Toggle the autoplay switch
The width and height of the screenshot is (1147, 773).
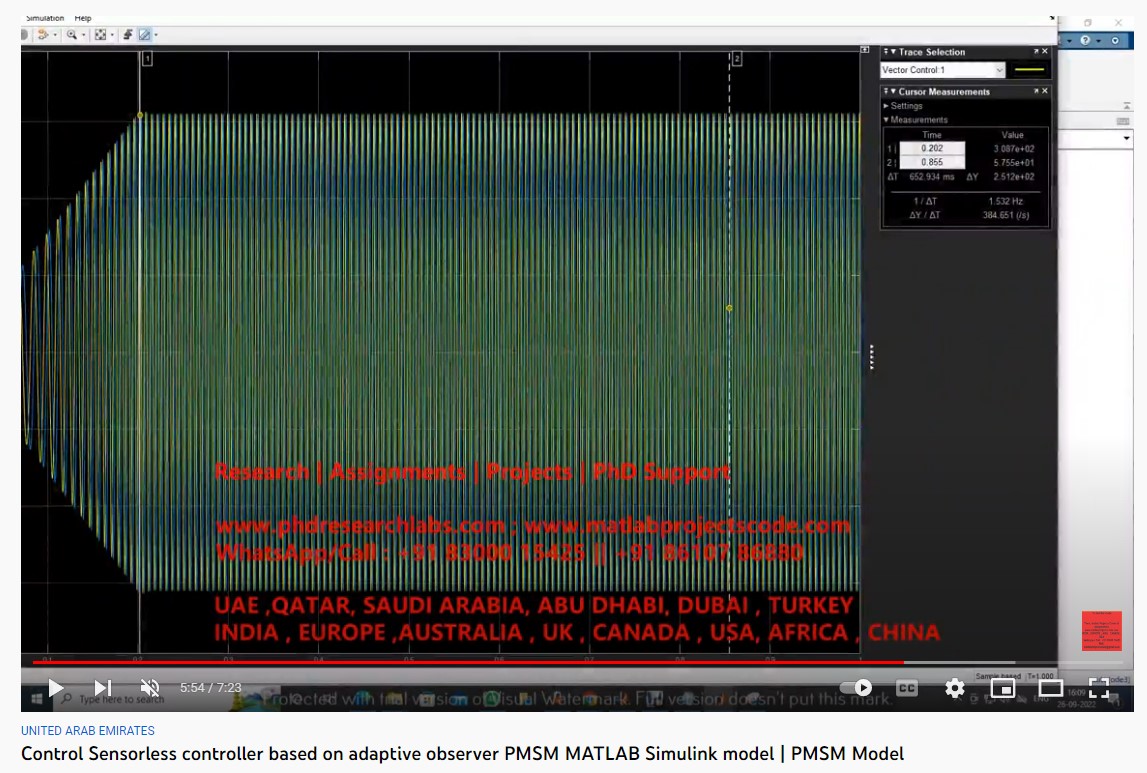point(856,688)
